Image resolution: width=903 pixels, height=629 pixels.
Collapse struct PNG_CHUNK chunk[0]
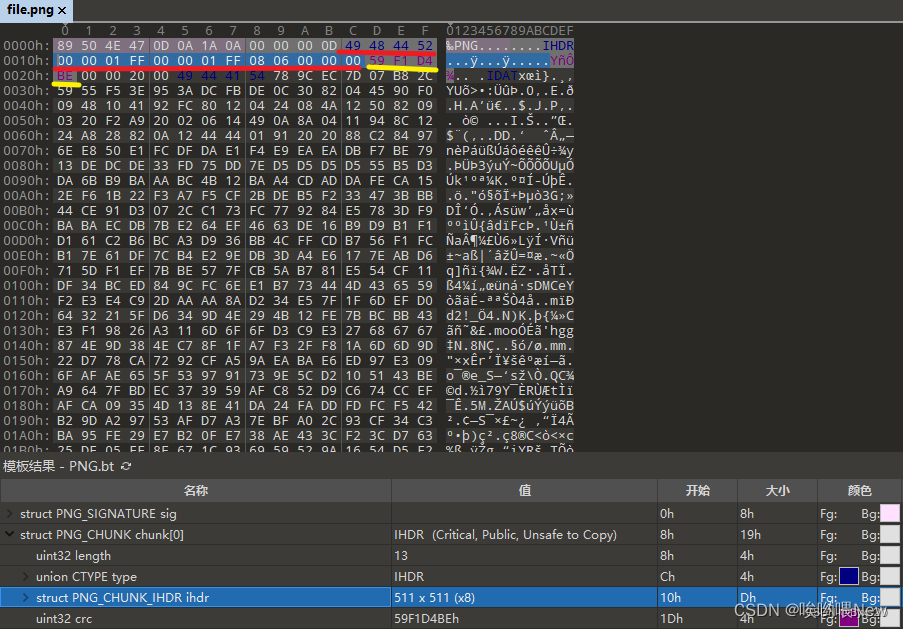[x=8, y=532]
